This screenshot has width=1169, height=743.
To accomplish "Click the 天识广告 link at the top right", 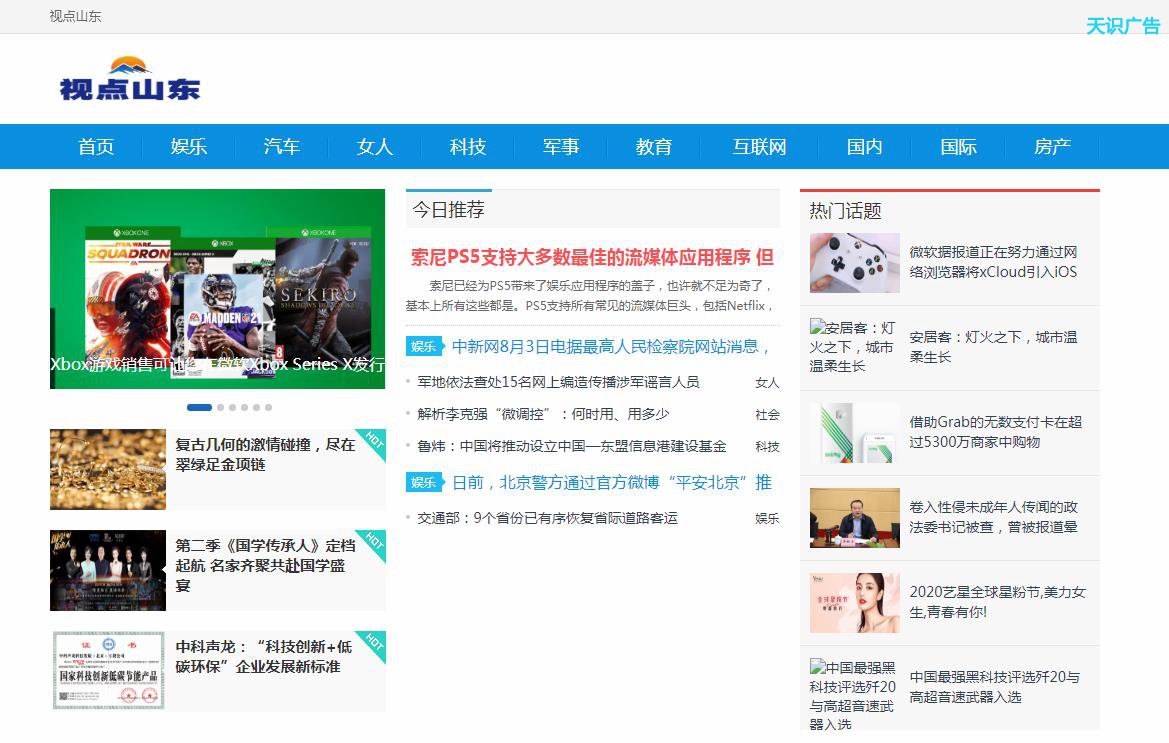I will coord(1123,26).
